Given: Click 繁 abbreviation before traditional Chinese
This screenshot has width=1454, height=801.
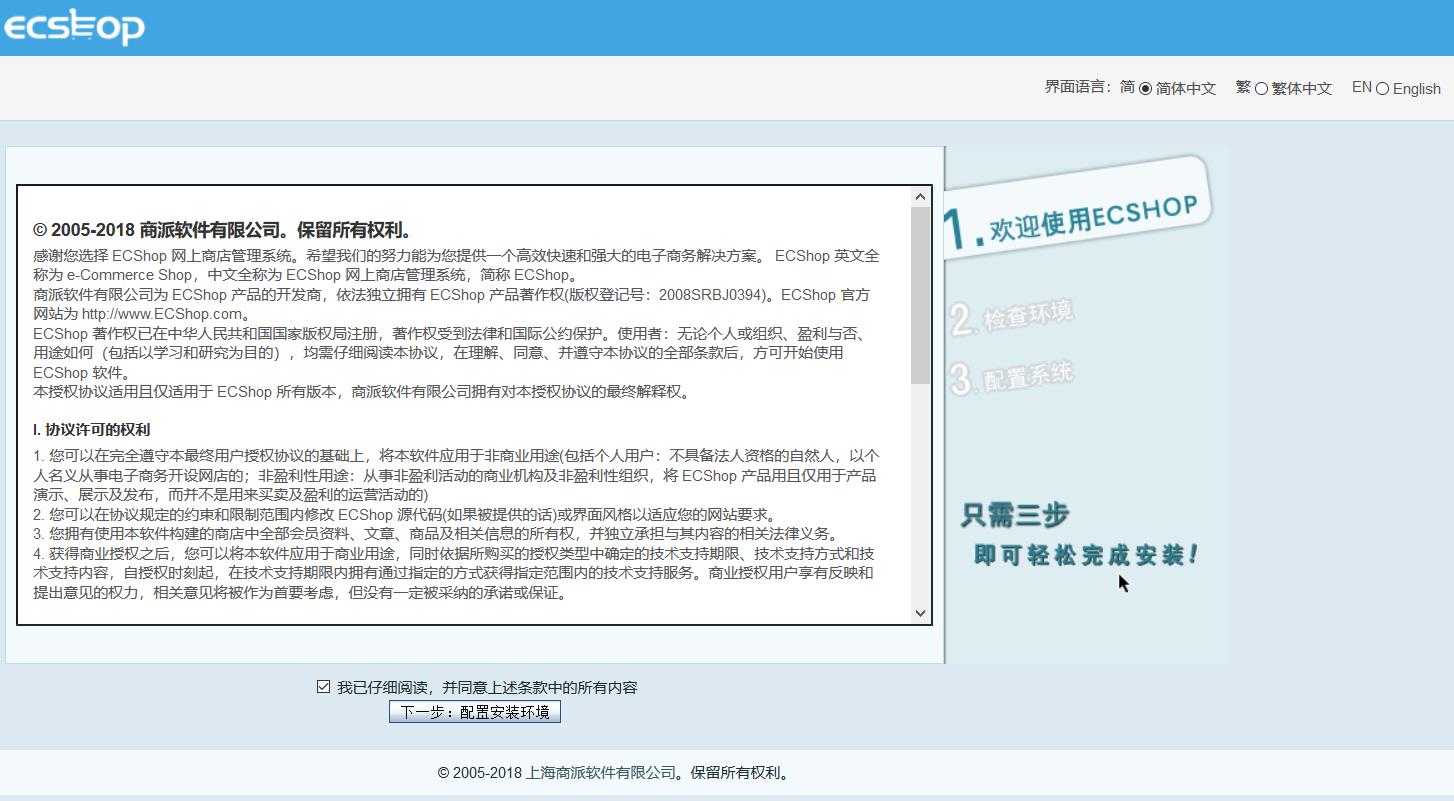Looking at the screenshot, I should 1243,87.
